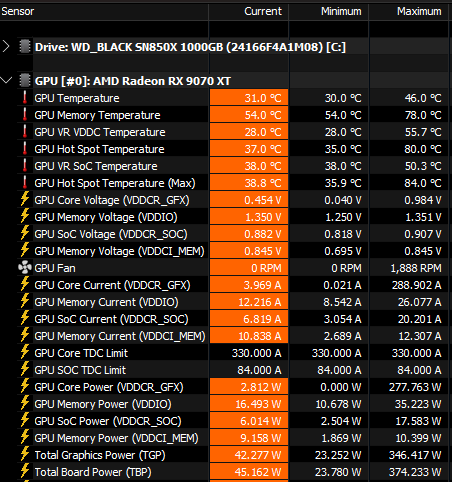The width and height of the screenshot is (452, 482).
Task: Click the maximum value 374.233 W
Action: 415,472
